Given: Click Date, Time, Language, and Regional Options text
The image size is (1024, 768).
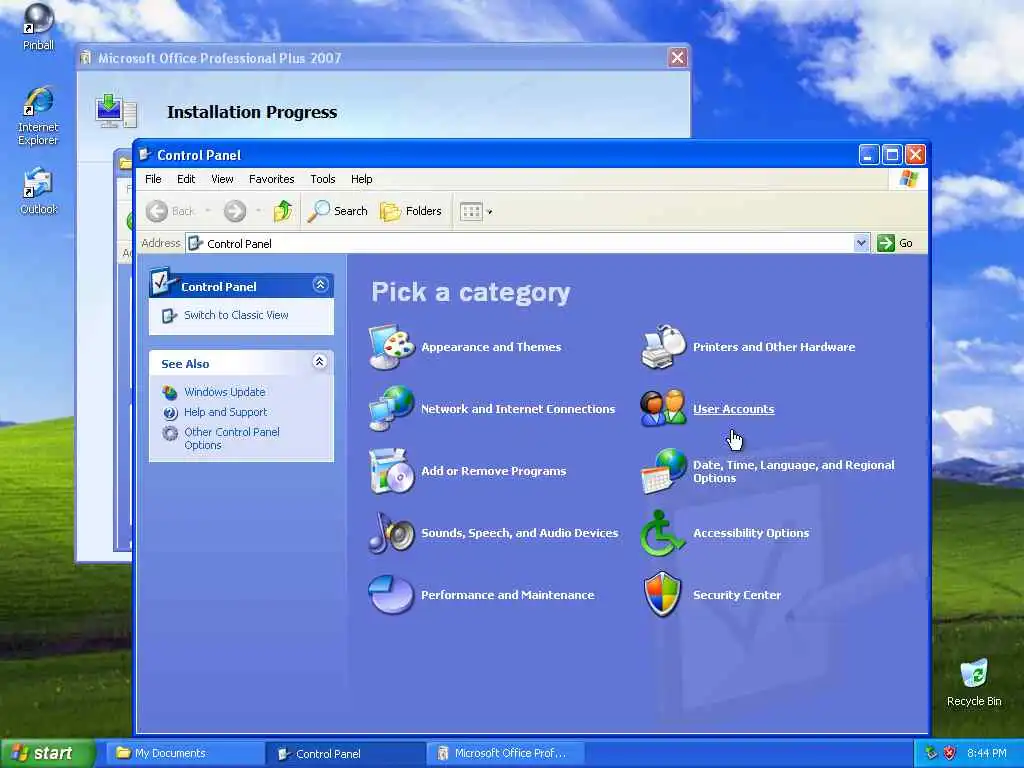Looking at the screenshot, I should point(793,471).
